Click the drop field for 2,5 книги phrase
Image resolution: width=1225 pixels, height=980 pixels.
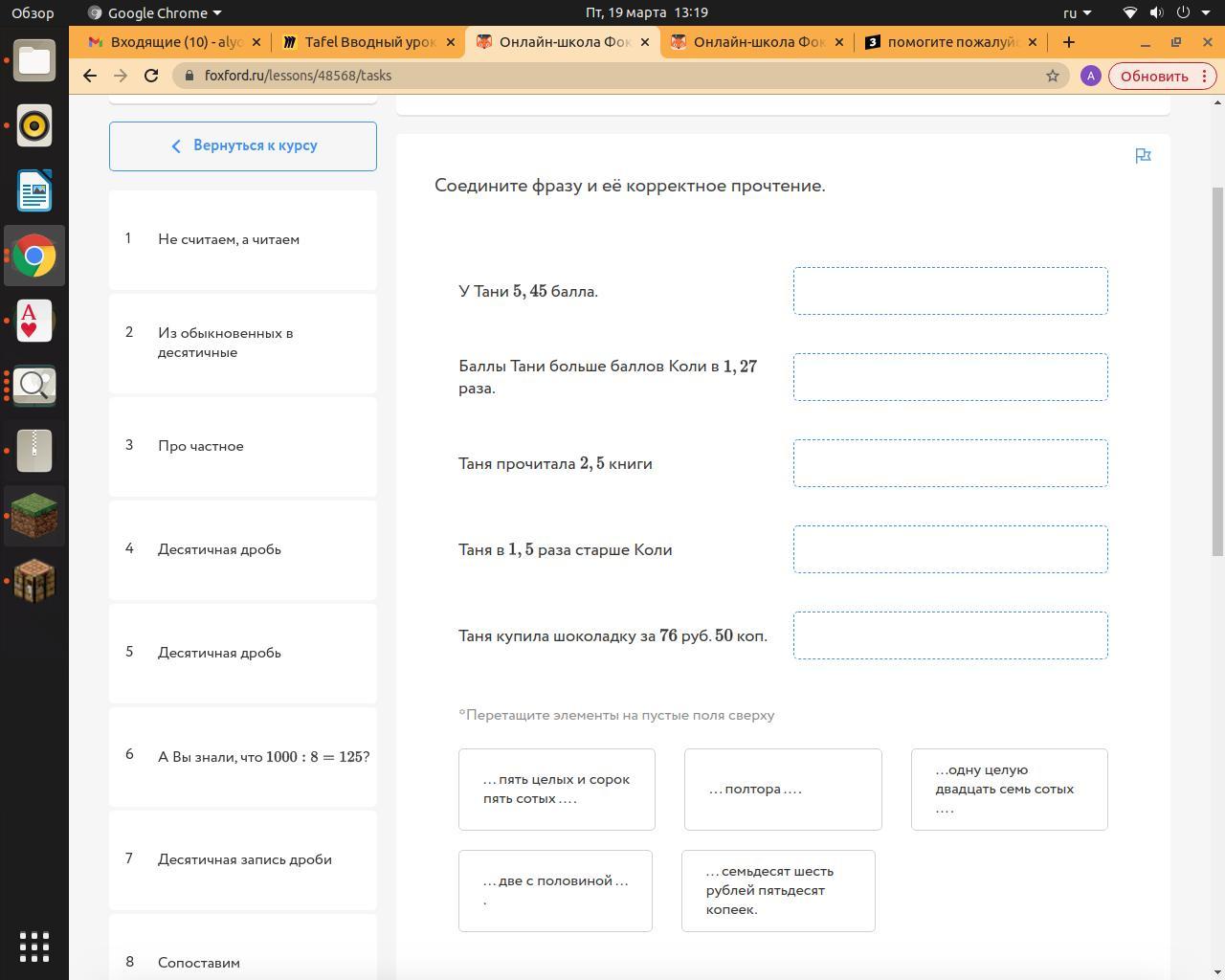950,463
